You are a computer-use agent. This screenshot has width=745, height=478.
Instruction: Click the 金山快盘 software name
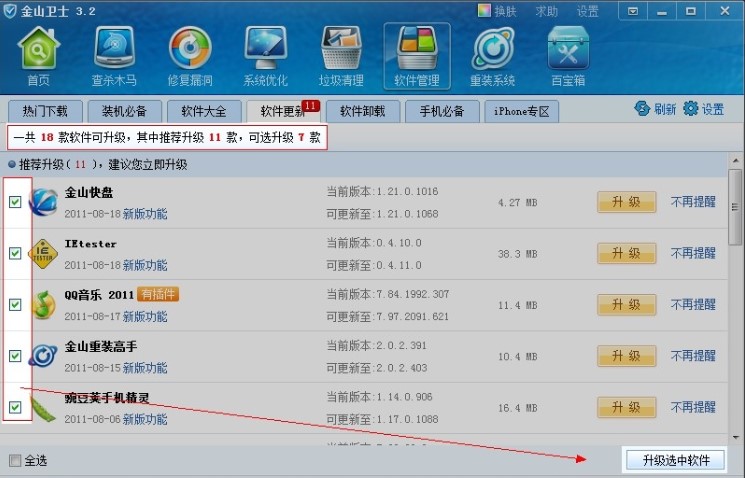89,192
